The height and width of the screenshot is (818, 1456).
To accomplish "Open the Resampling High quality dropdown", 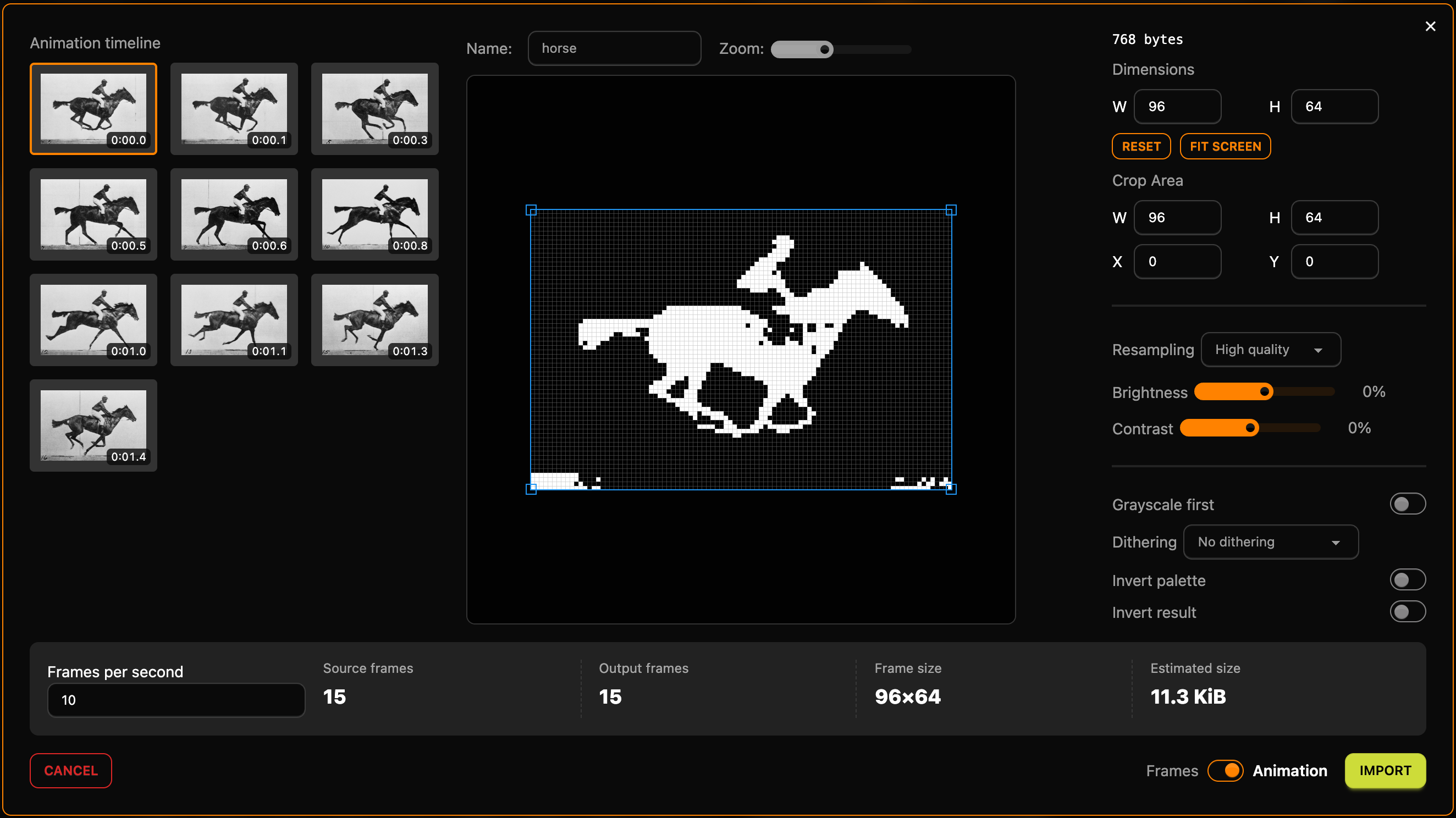I will pyautogui.click(x=1271, y=350).
